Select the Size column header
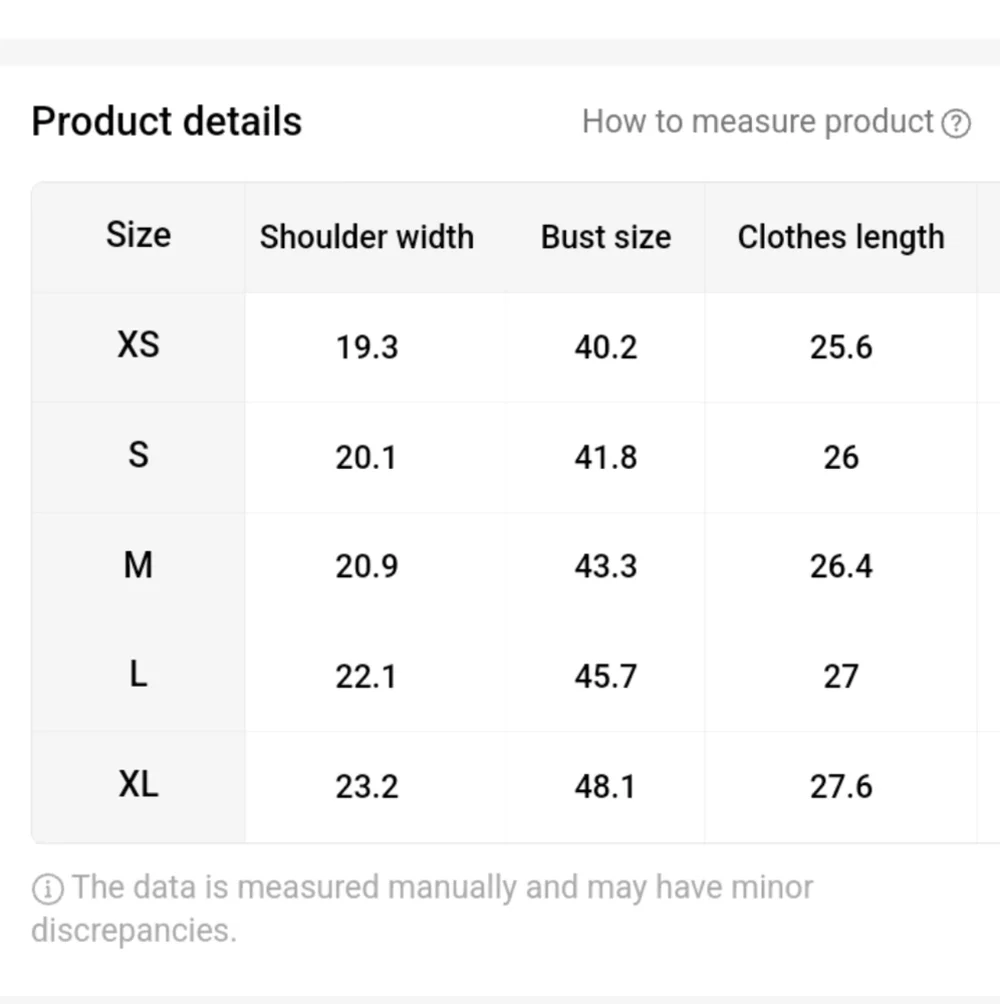The width and height of the screenshot is (1000, 1004). coord(138,235)
